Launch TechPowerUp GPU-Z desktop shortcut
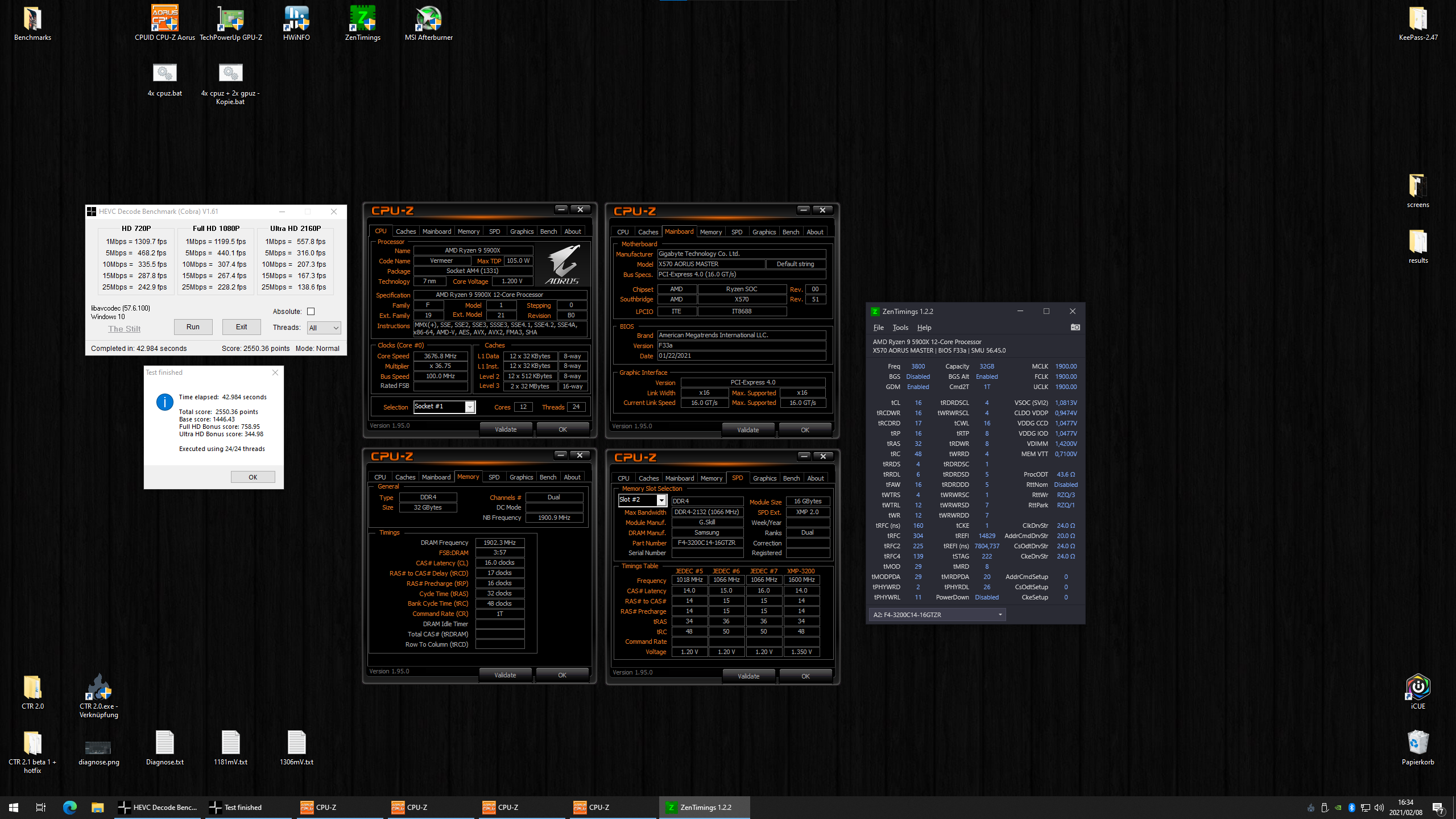 point(231,23)
